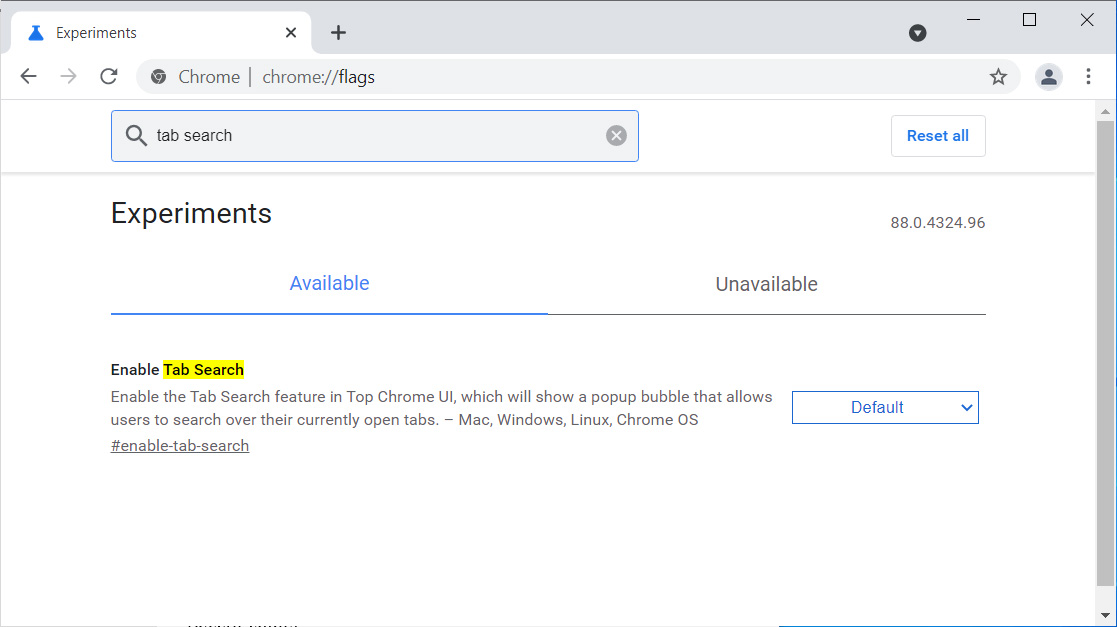Open the #enable-tab-search link
Screen dimensions: 1117x627
180,446
